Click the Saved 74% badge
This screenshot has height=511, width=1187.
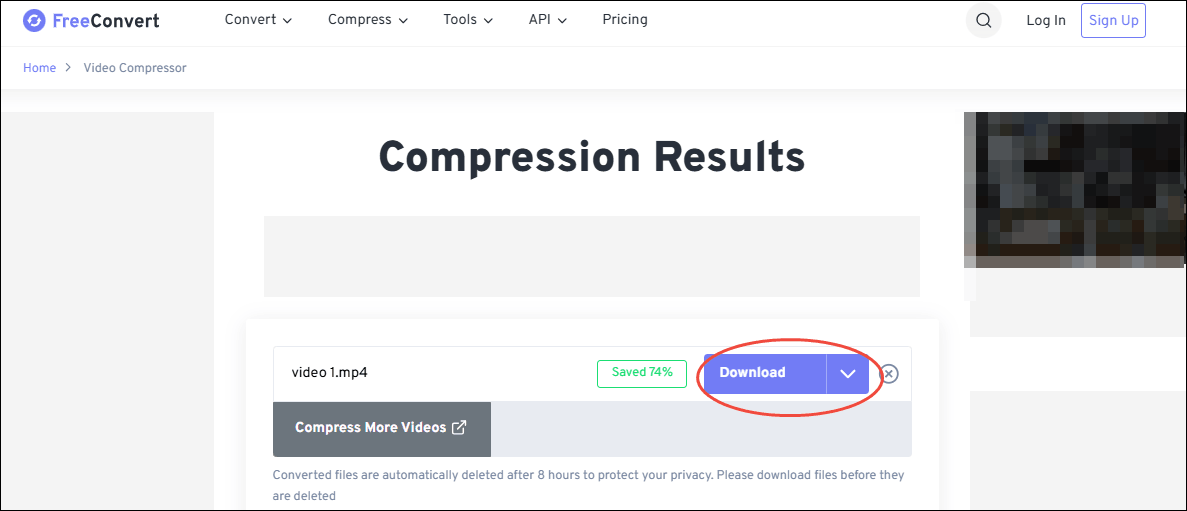pyautogui.click(x=642, y=373)
